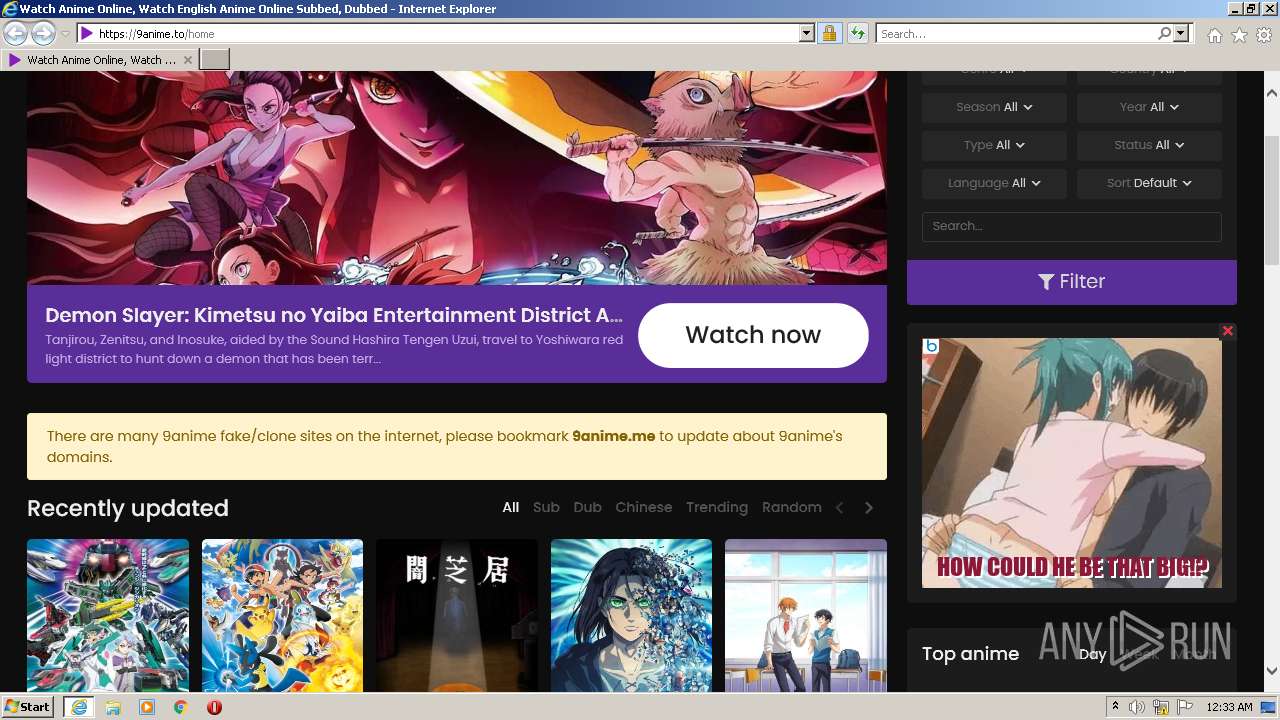Open the IE Tools gear icon
Screen dimensions: 1280x720
(x=1264, y=35)
